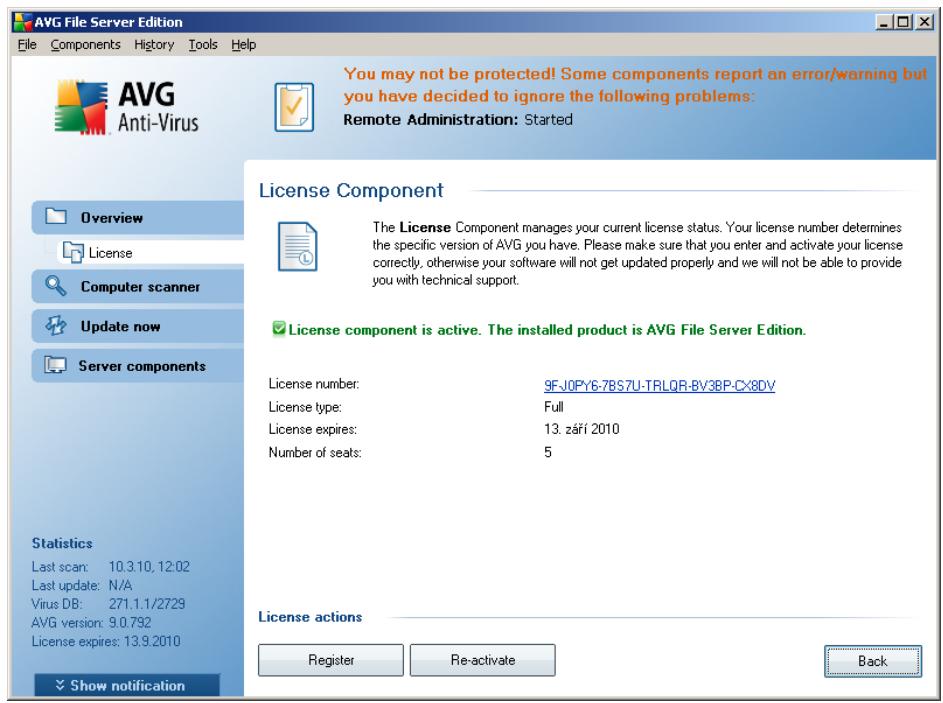Click the Re-activate button
943x703 pixels.
coord(482,660)
